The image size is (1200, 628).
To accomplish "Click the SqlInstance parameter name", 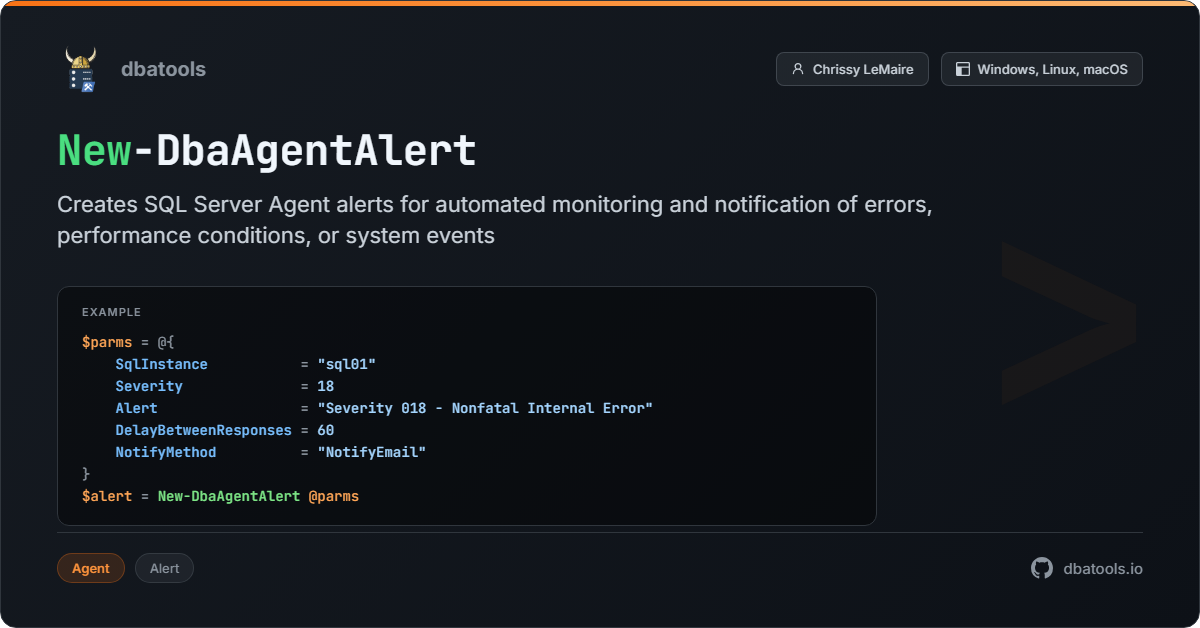I will [x=161, y=364].
